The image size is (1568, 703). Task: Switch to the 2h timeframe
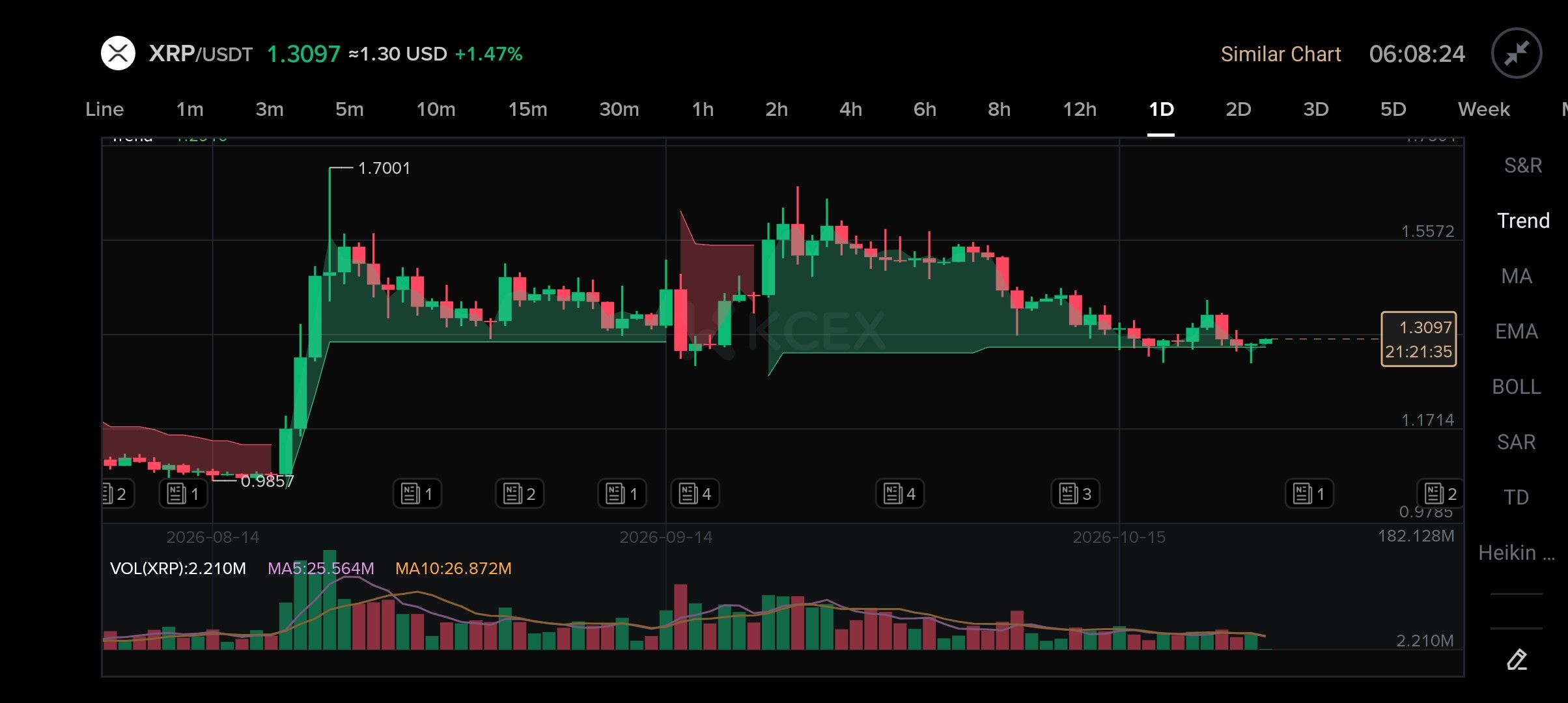[x=777, y=109]
